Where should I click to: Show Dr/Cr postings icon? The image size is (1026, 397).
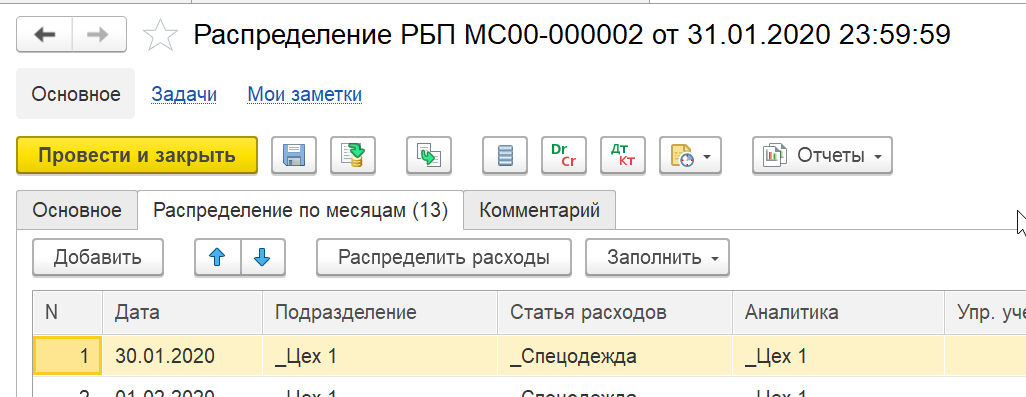[x=563, y=155]
